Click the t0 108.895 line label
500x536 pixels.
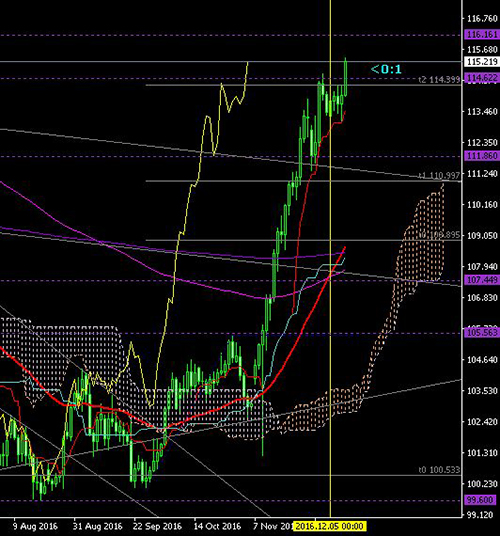coord(439,235)
